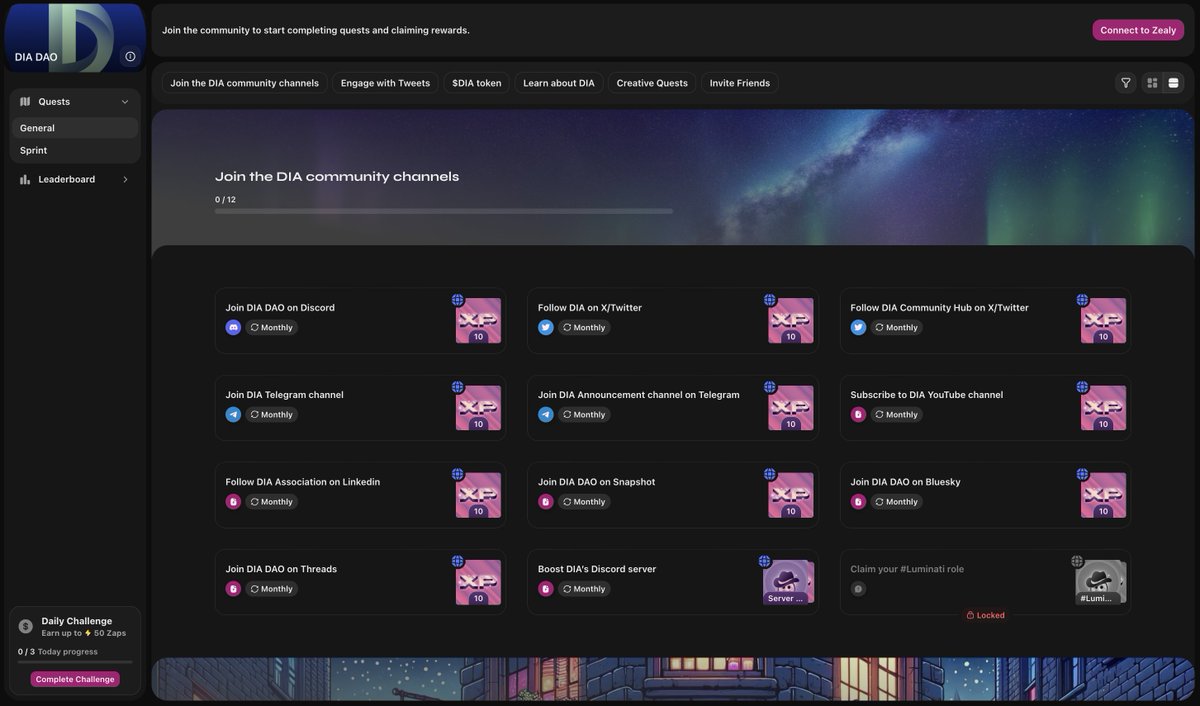Click XP badge on Join DIA DAO on Threads
The image size is (1200, 706).
coord(478,582)
